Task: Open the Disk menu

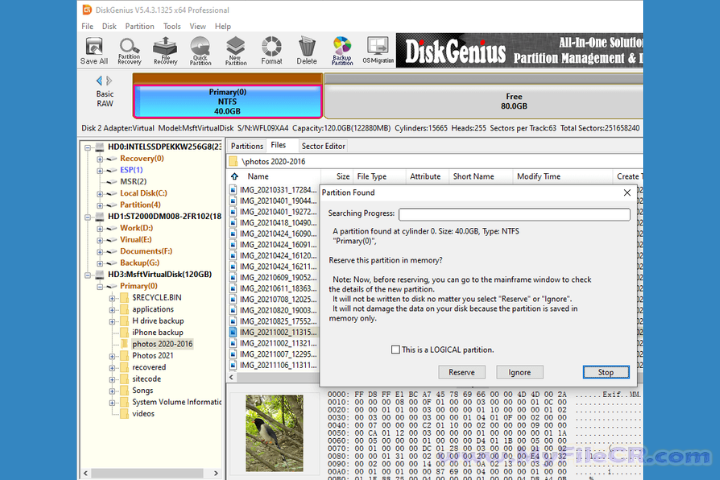Action: 109,26
